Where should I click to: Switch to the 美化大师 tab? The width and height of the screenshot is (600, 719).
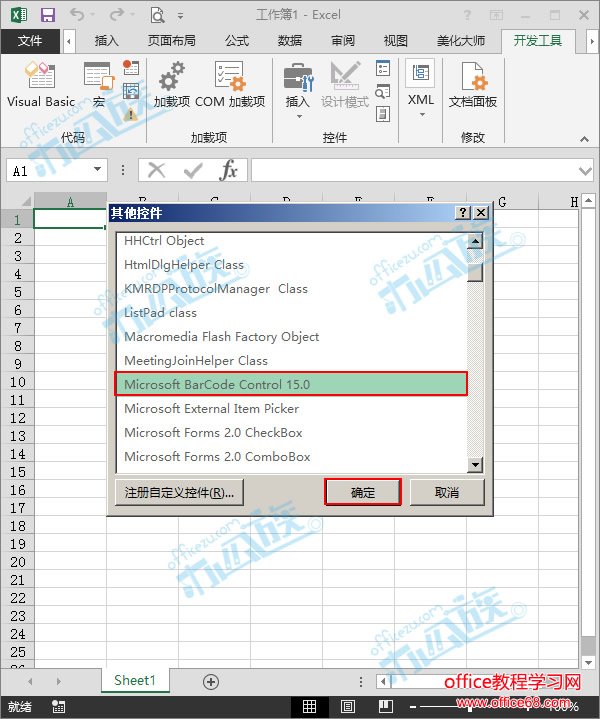pyautogui.click(x=461, y=41)
